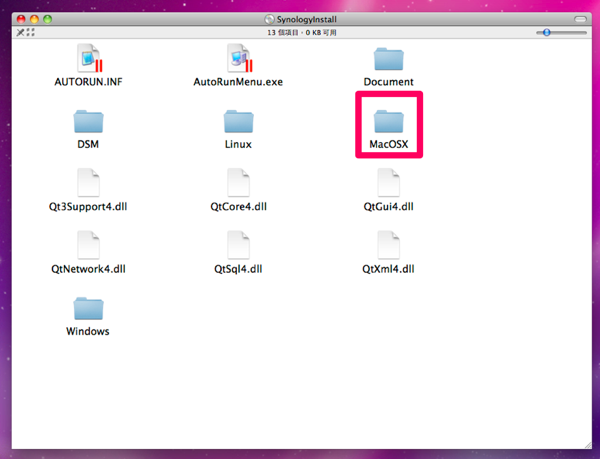Minimize the SynologyInstall window
This screenshot has width=600, height=459.
tap(34, 19)
